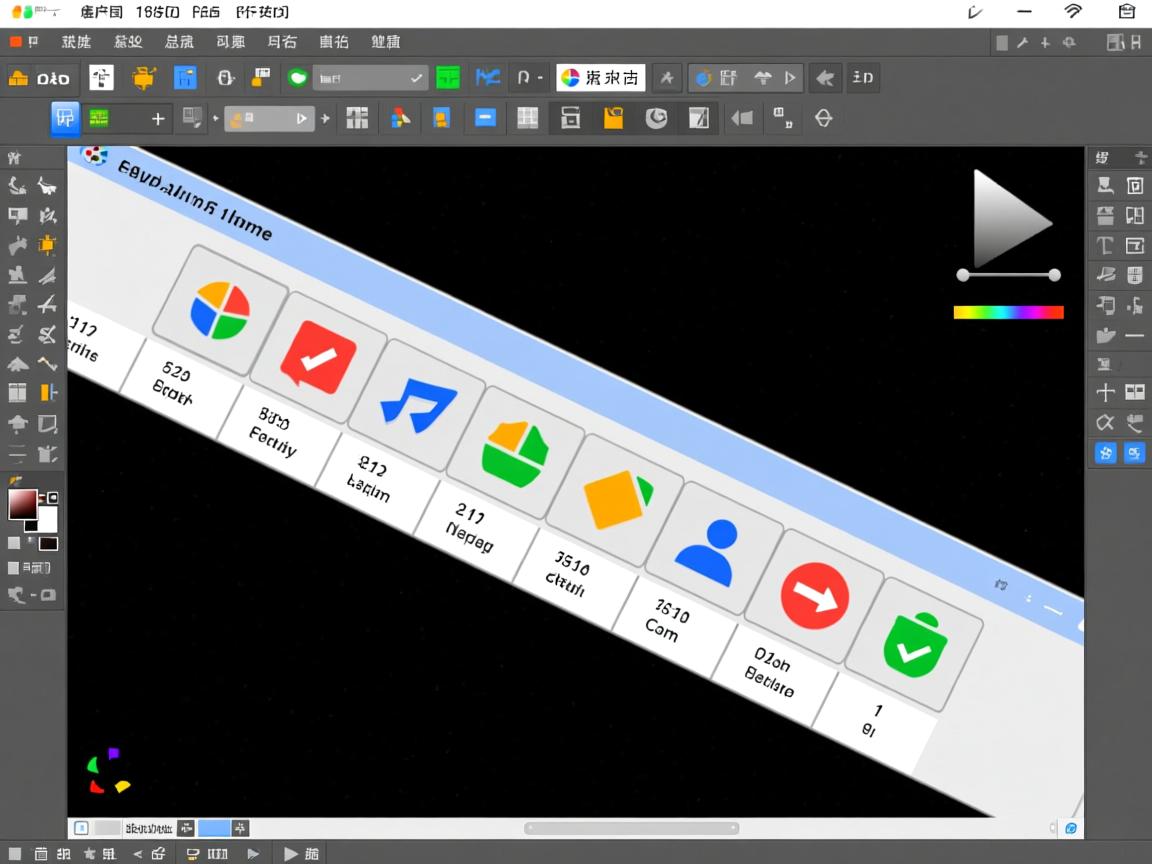The image size is (1152, 864).
Task: Open the gray dropdown showing a checkmark
Action: point(370,78)
